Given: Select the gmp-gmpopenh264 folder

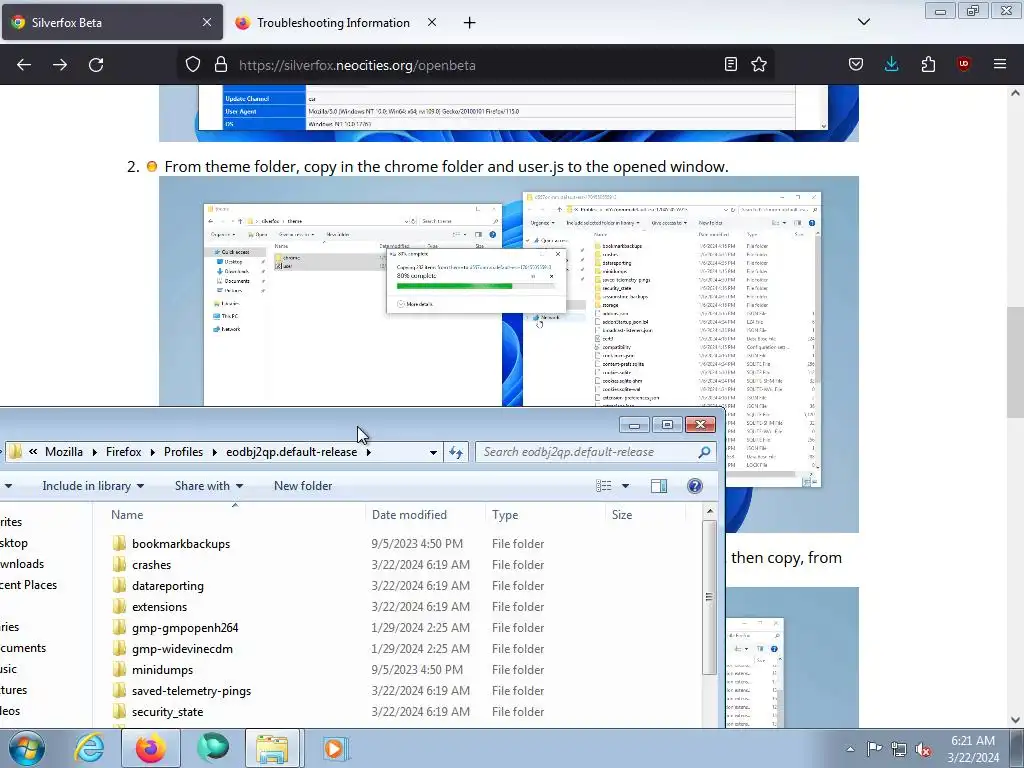Looking at the screenshot, I should [185, 628].
